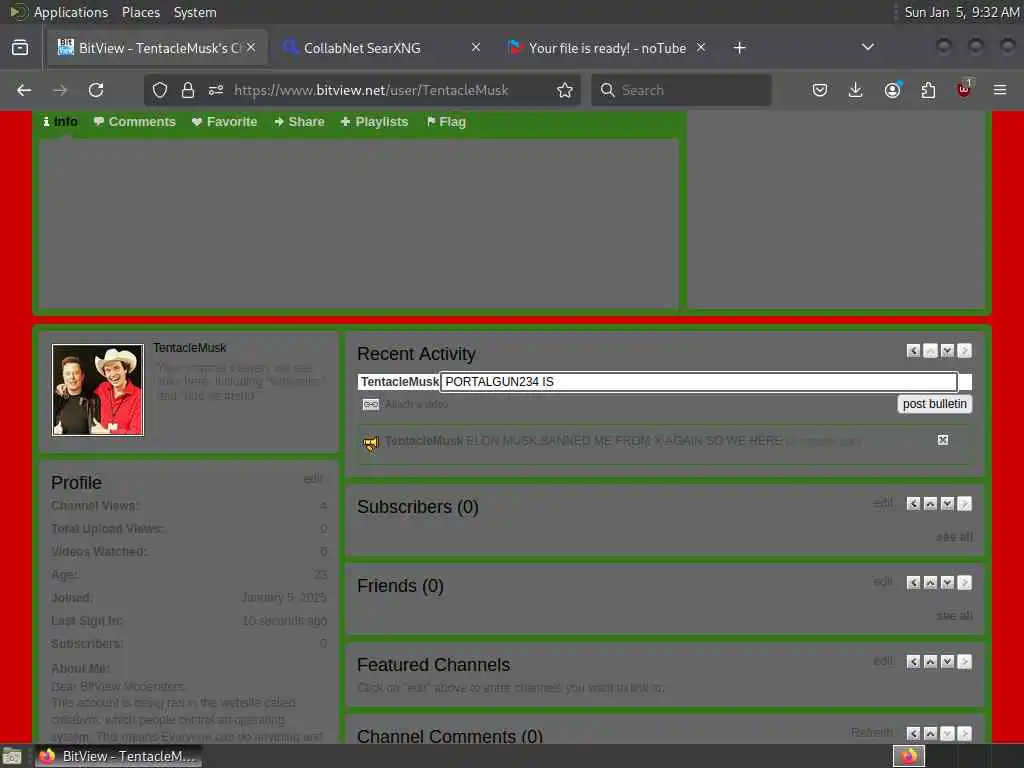Click the address bar URL

[x=371, y=90]
